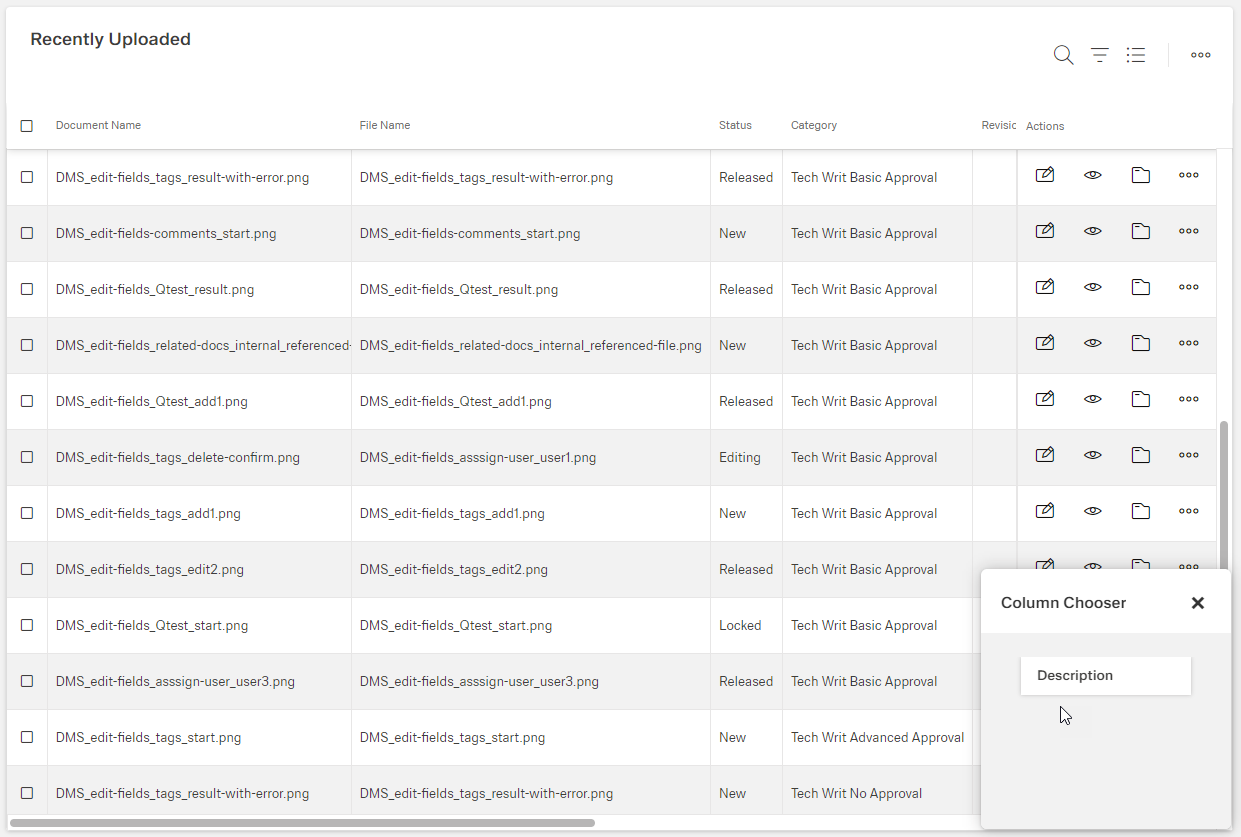
Task: Click the horizontal scrollbar at bottom
Action: point(302,823)
